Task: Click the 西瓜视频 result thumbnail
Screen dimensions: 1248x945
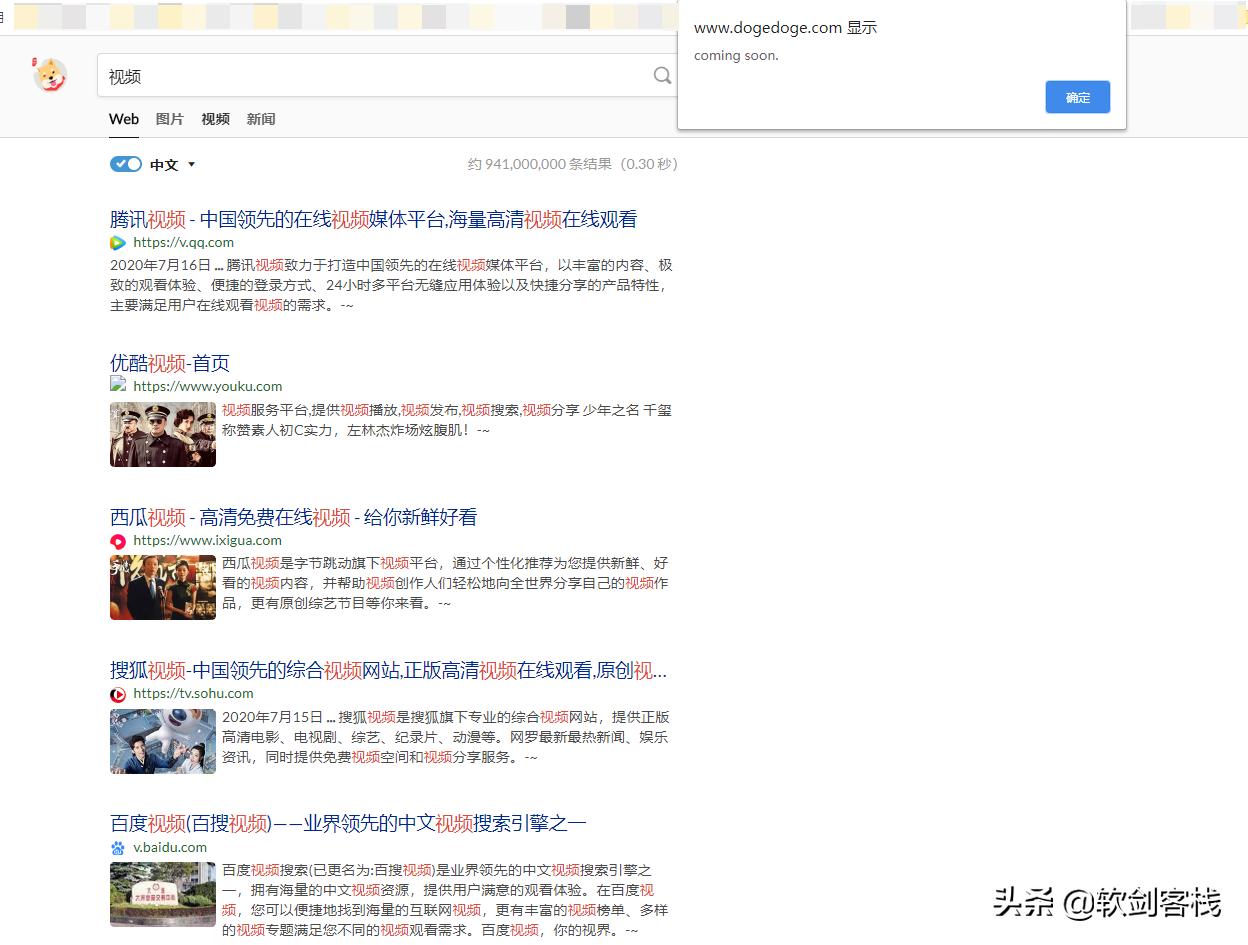Action: click(x=162, y=587)
